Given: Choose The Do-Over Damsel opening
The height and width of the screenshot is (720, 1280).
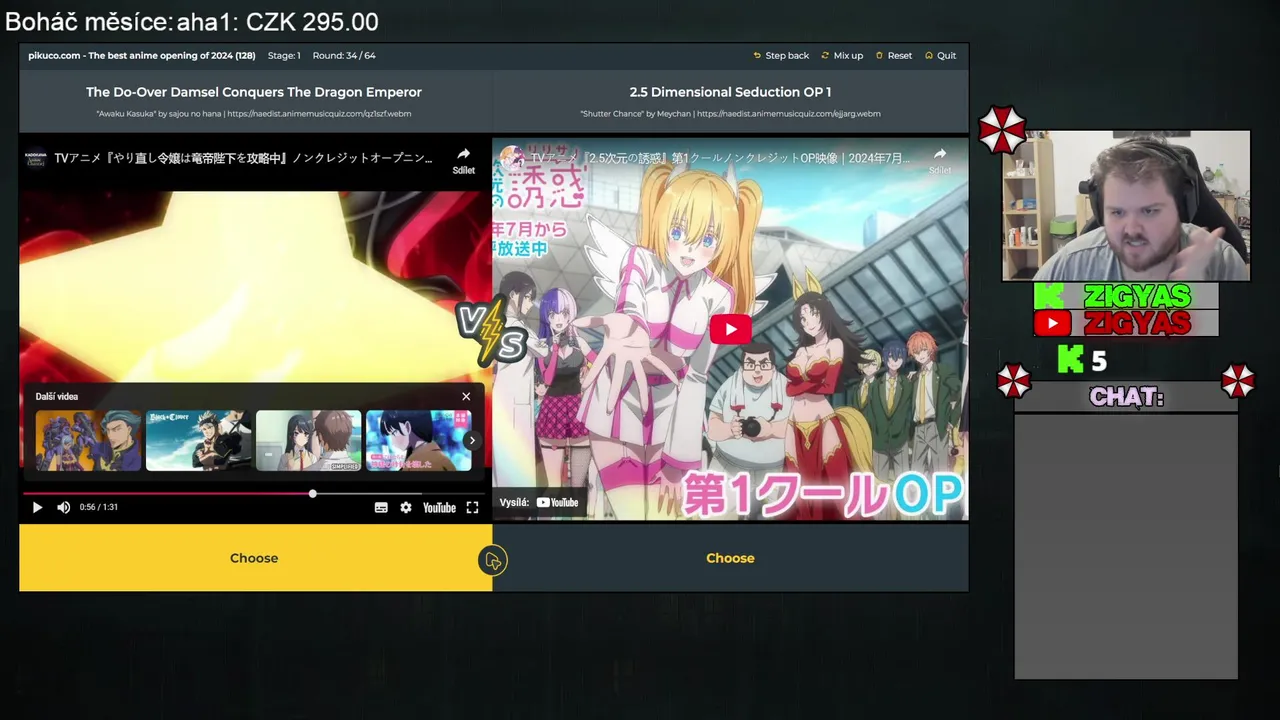Looking at the screenshot, I should pyautogui.click(x=254, y=558).
